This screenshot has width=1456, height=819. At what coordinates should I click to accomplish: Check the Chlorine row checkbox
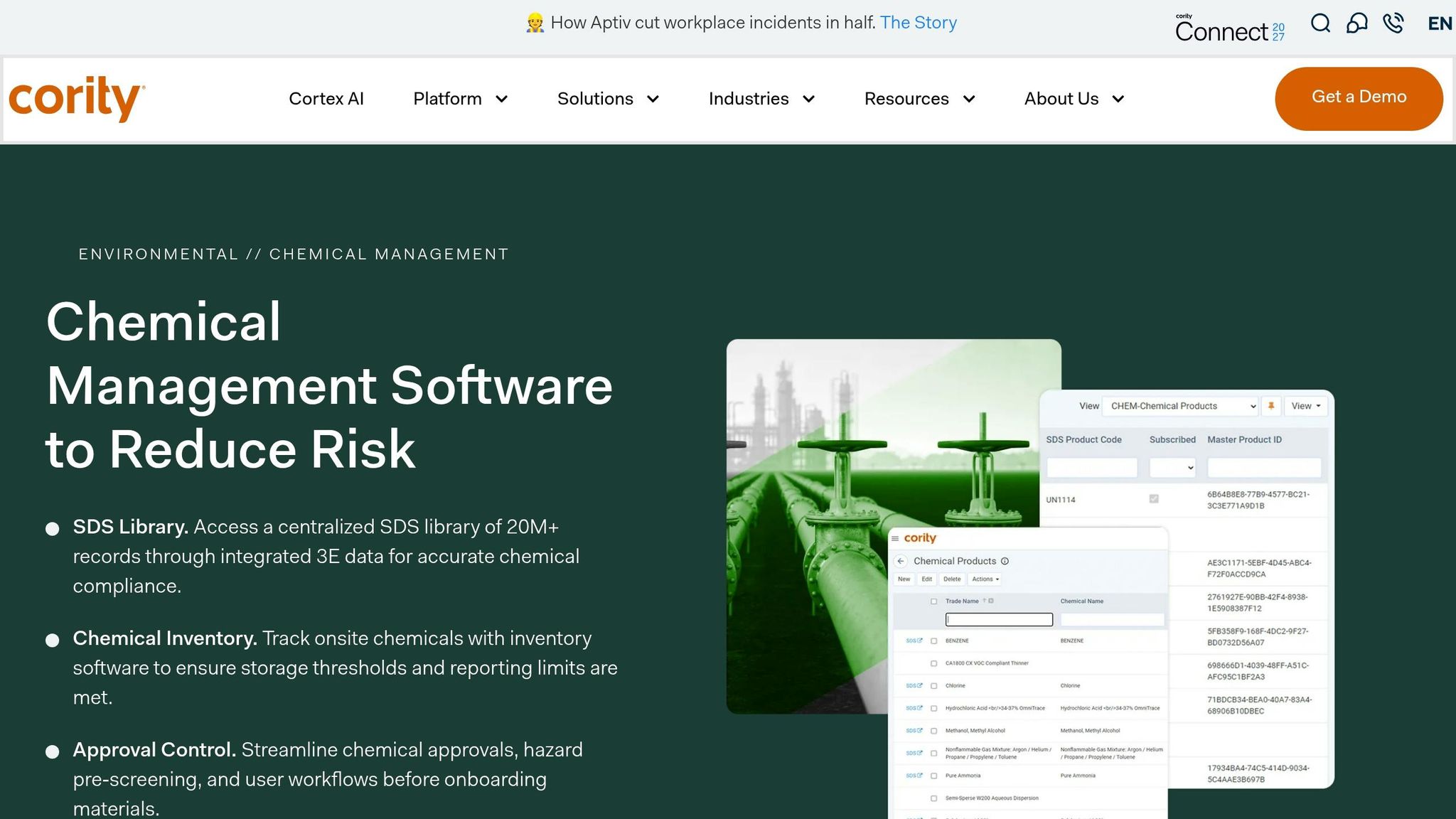[934, 686]
